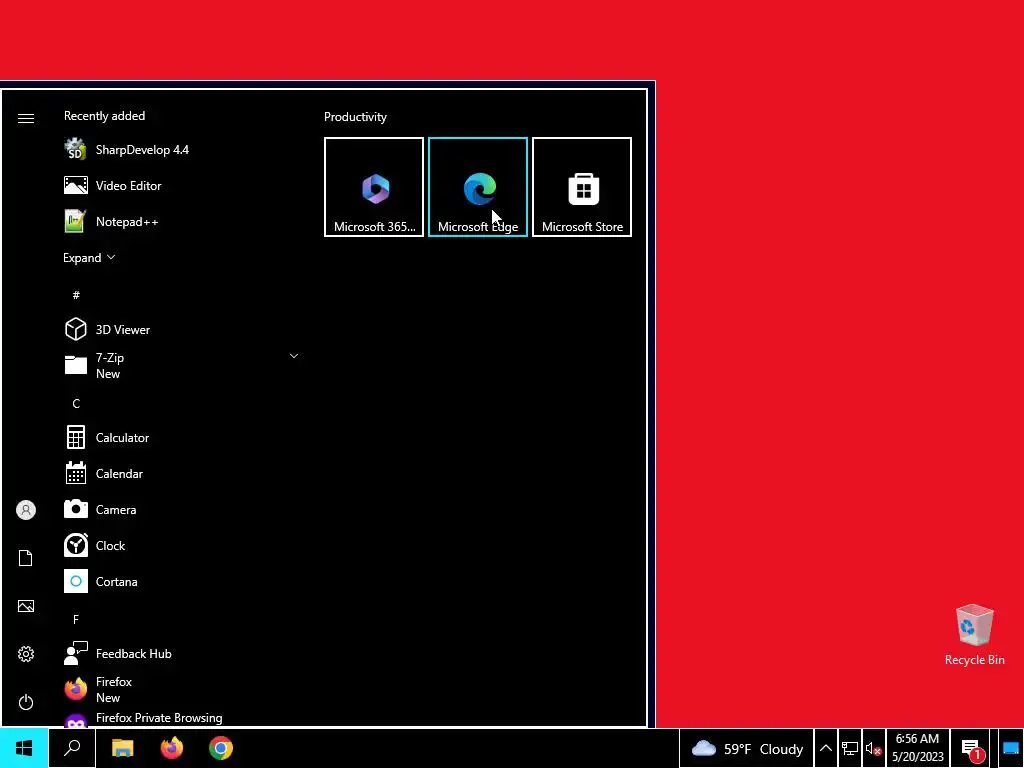Open 3D Viewer app
Viewport: 1024px width, 768px height.
click(181, 329)
